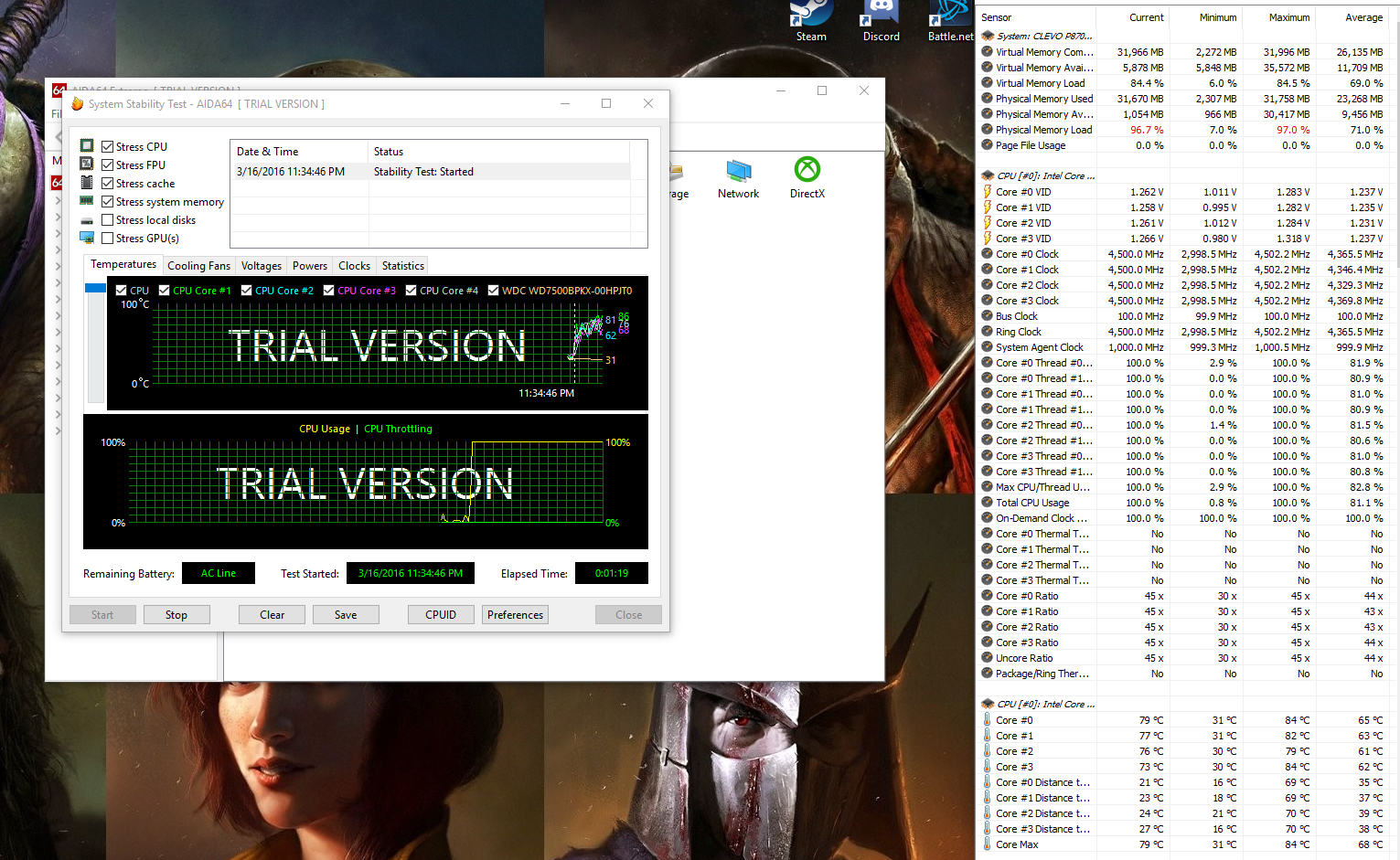Click the clock icon next to Bus Clock
Image resolution: width=1400 pixels, height=860 pixels.
coord(988,316)
